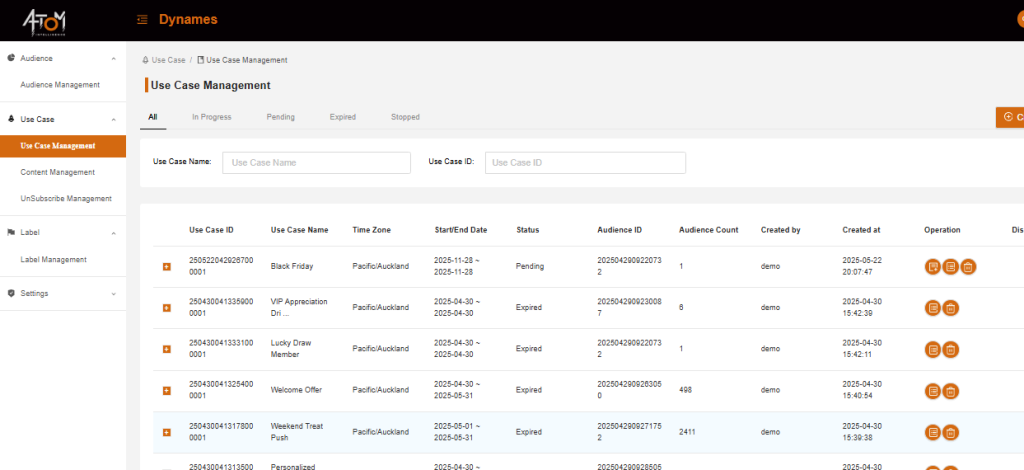
Task: Delete the Welcome Offer use case
Action: click(951, 390)
